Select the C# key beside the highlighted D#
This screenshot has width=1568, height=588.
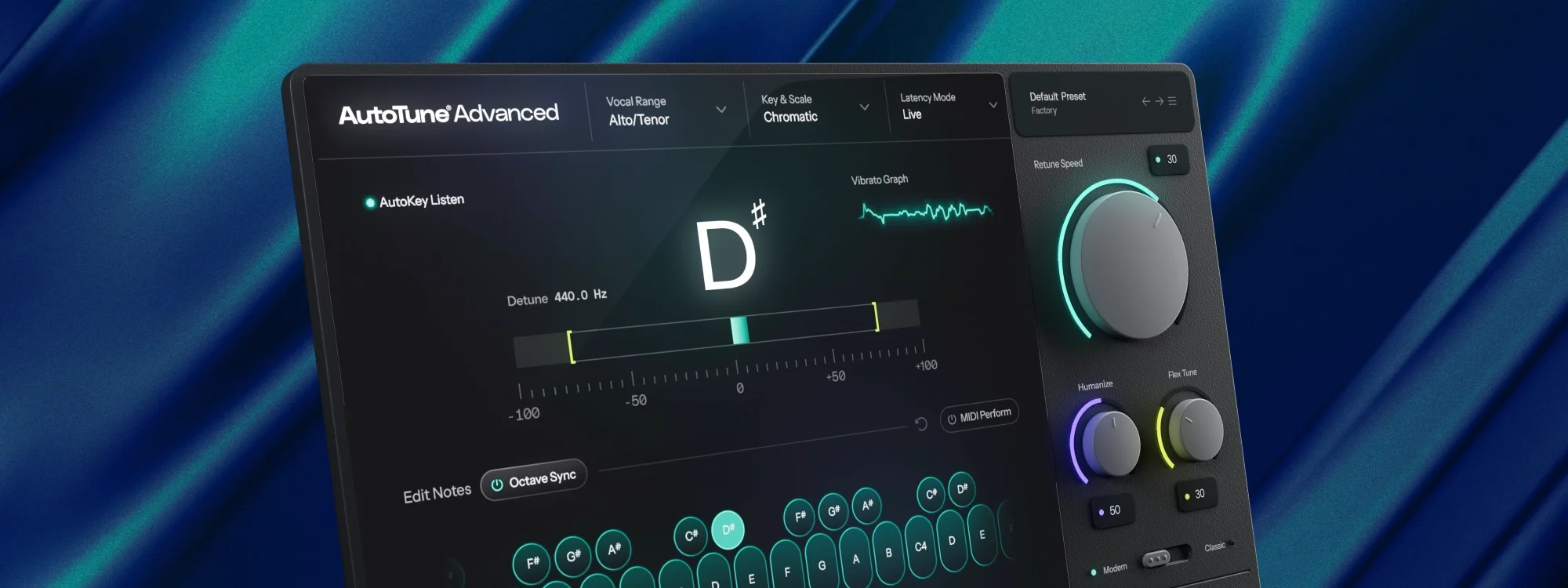(x=691, y=535)
